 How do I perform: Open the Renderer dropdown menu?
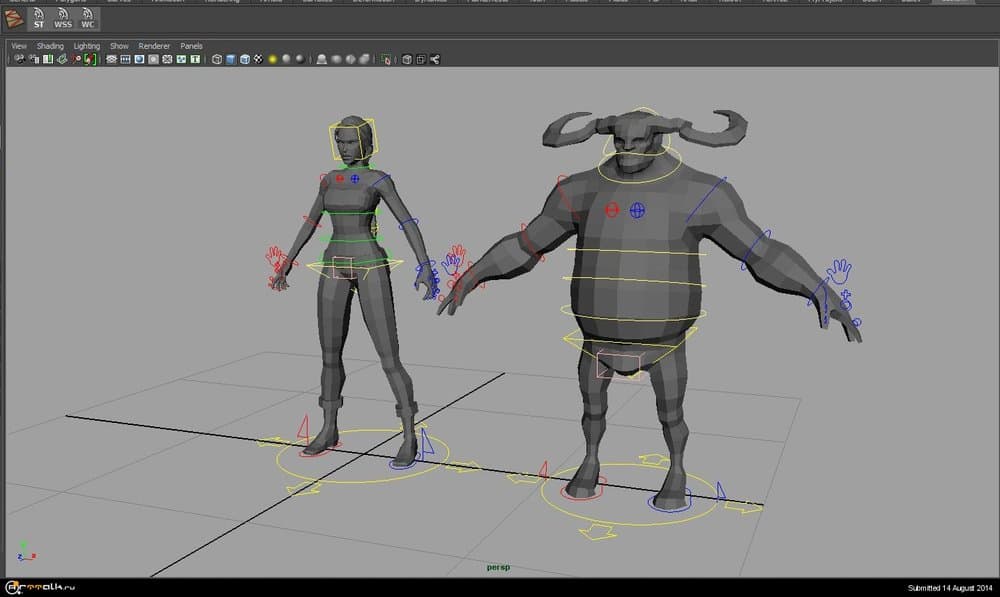point(154,46)
